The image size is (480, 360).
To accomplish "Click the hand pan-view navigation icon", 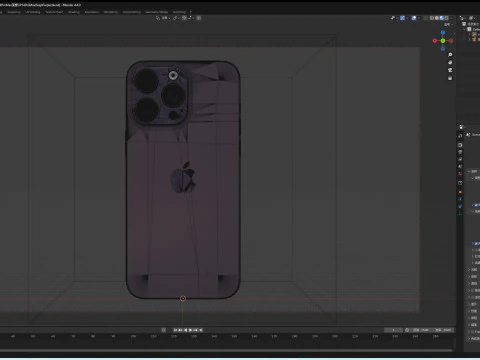I will (450, 62).
